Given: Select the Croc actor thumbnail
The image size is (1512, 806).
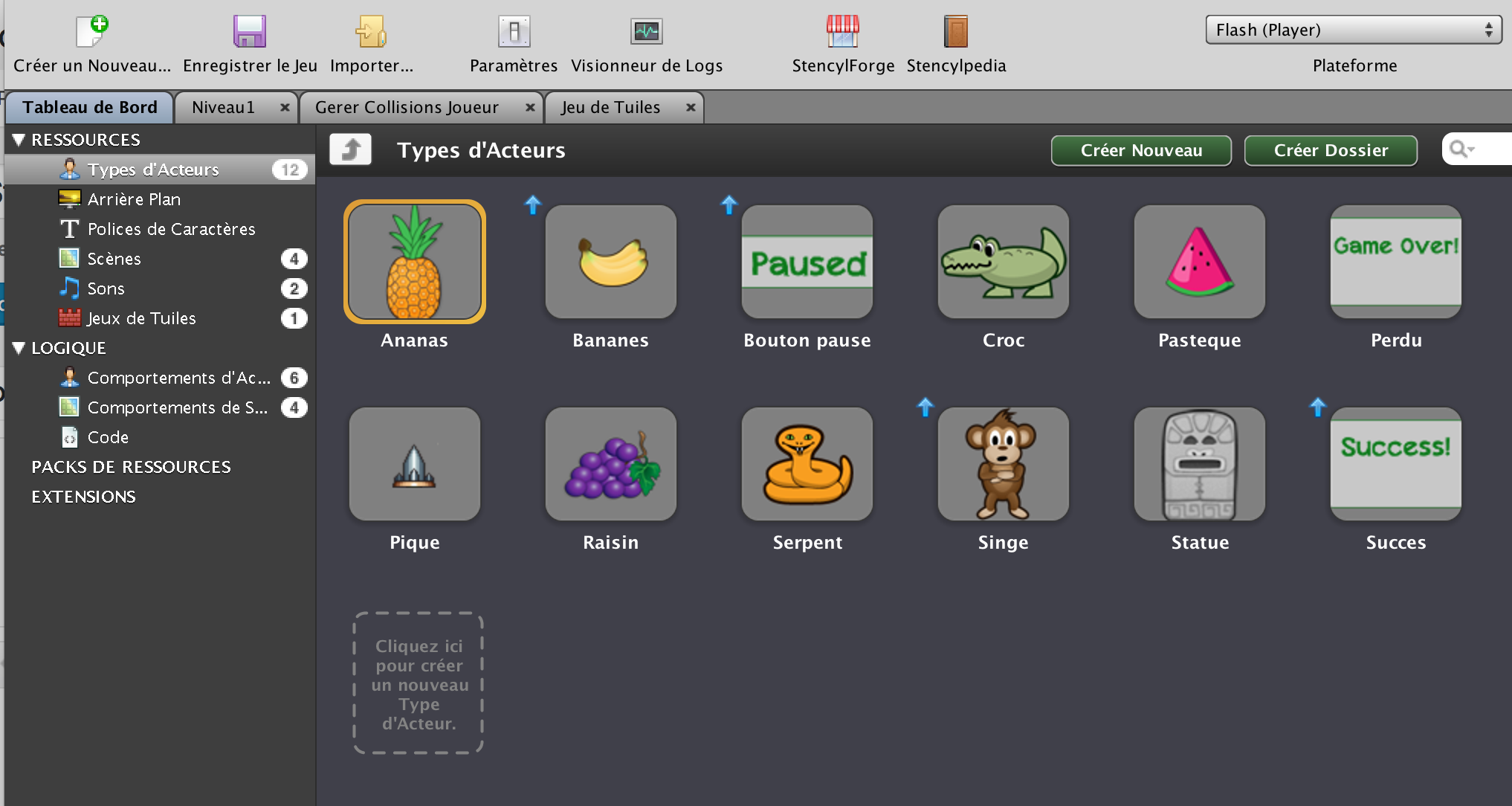Looking at the screenshot, I should point(1003,262).
